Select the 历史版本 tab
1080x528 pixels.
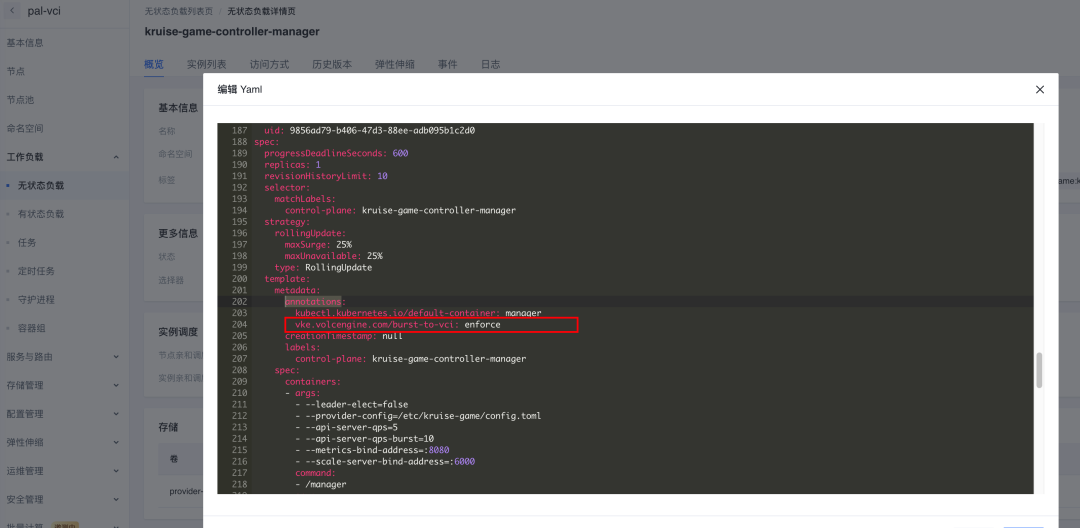pyautogui.click(x=332, y=64)
